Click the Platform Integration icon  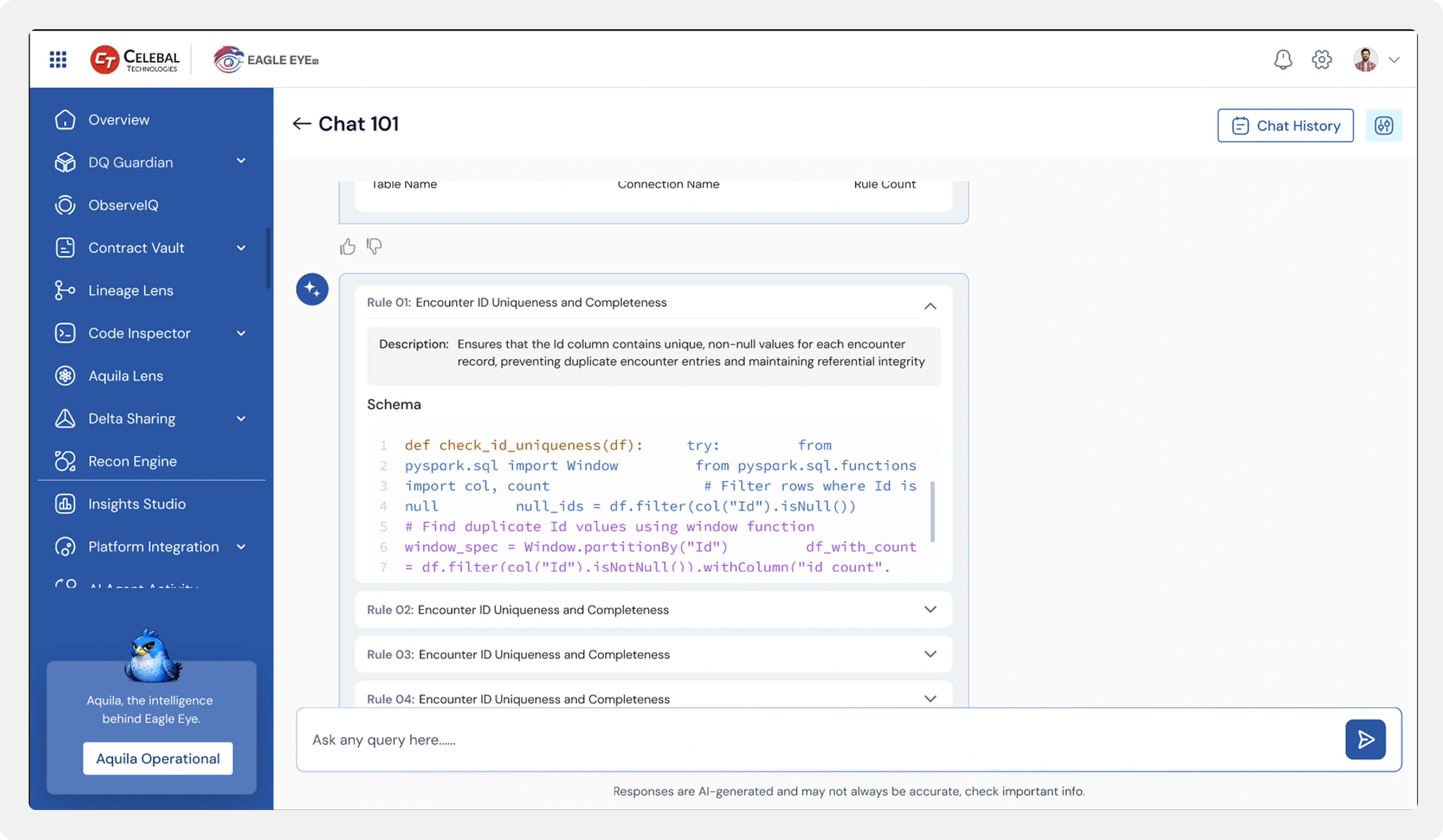point(65,547)
